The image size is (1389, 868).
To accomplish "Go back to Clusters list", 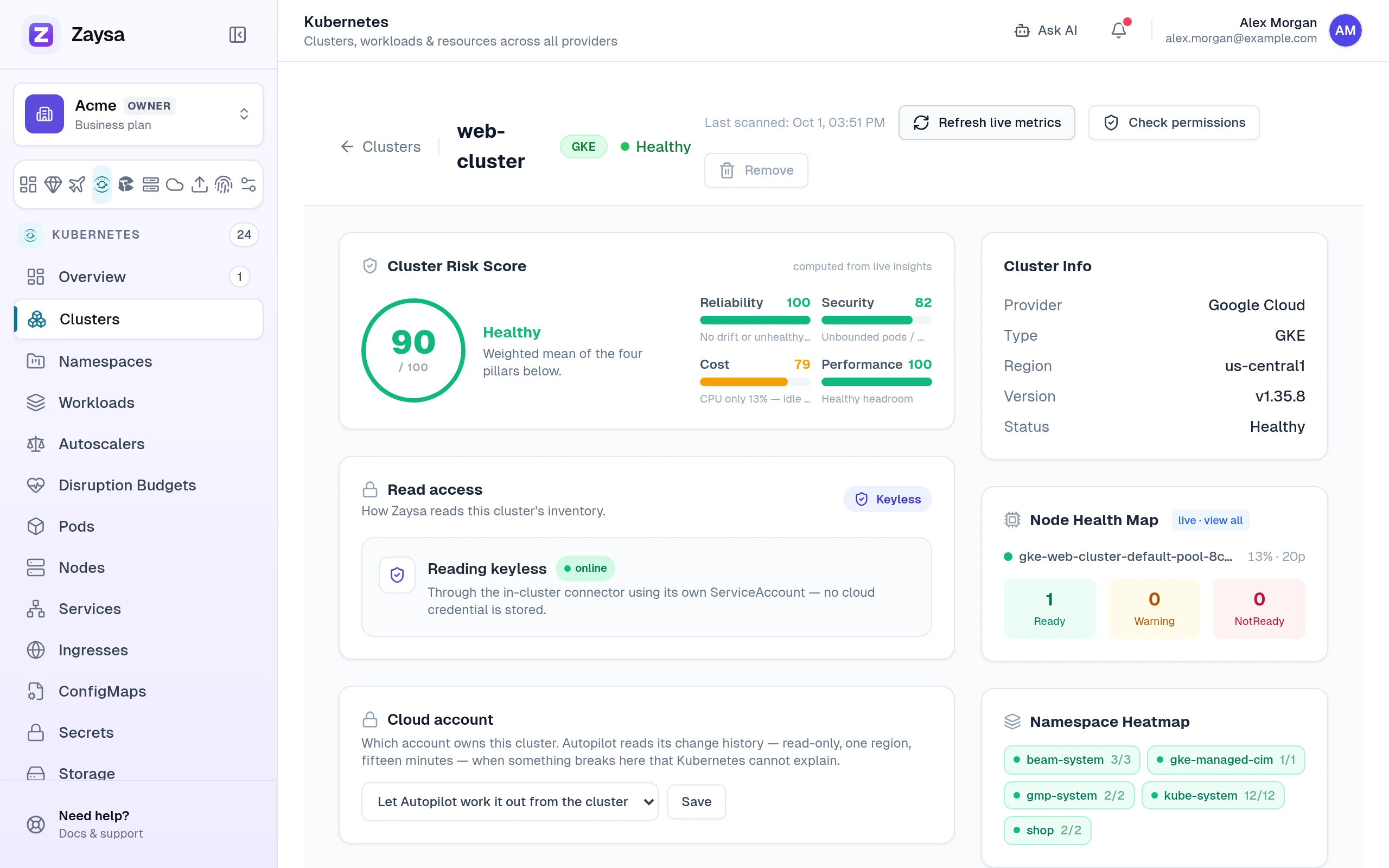I will coord(380,146).
